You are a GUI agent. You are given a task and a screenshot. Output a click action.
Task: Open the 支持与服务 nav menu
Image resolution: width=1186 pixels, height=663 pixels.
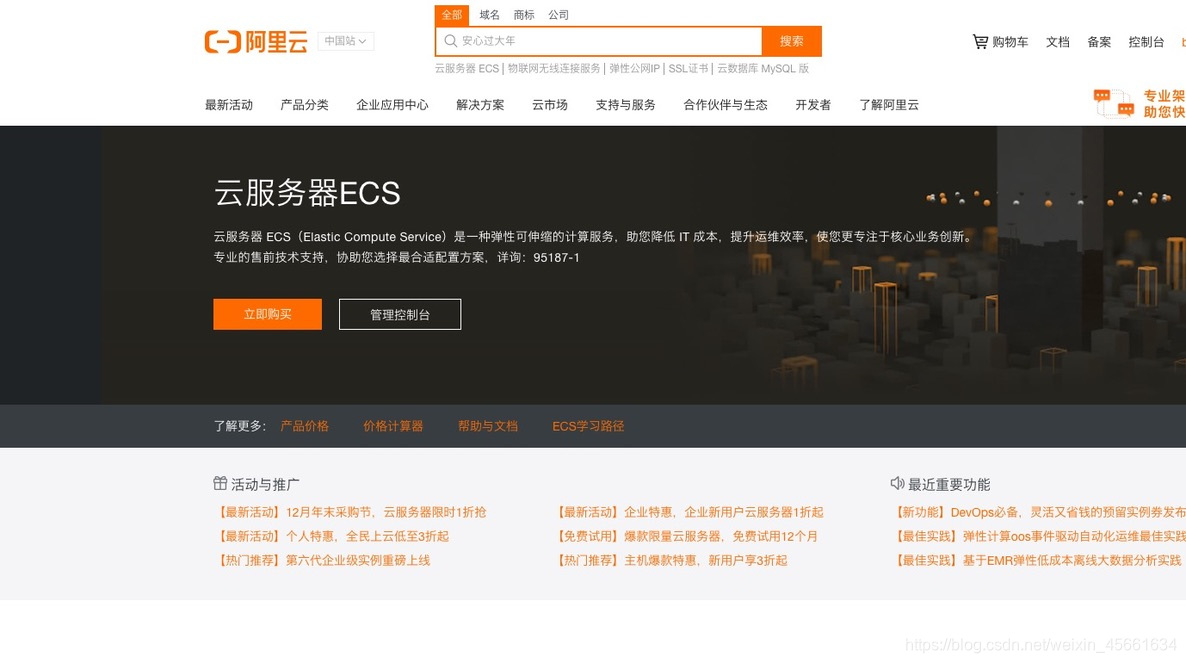(625, 105)
